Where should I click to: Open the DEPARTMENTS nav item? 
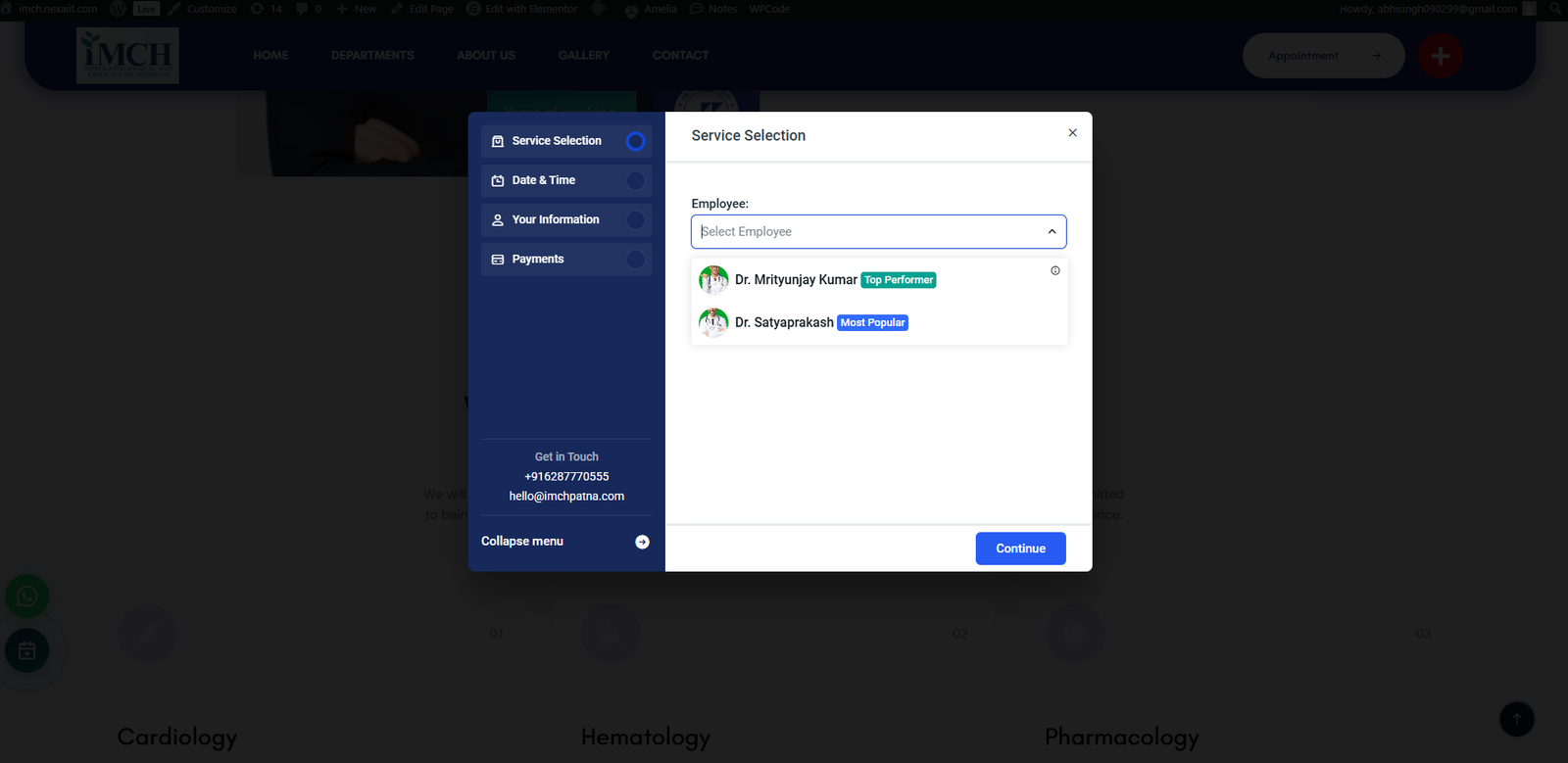pos(372,56)
